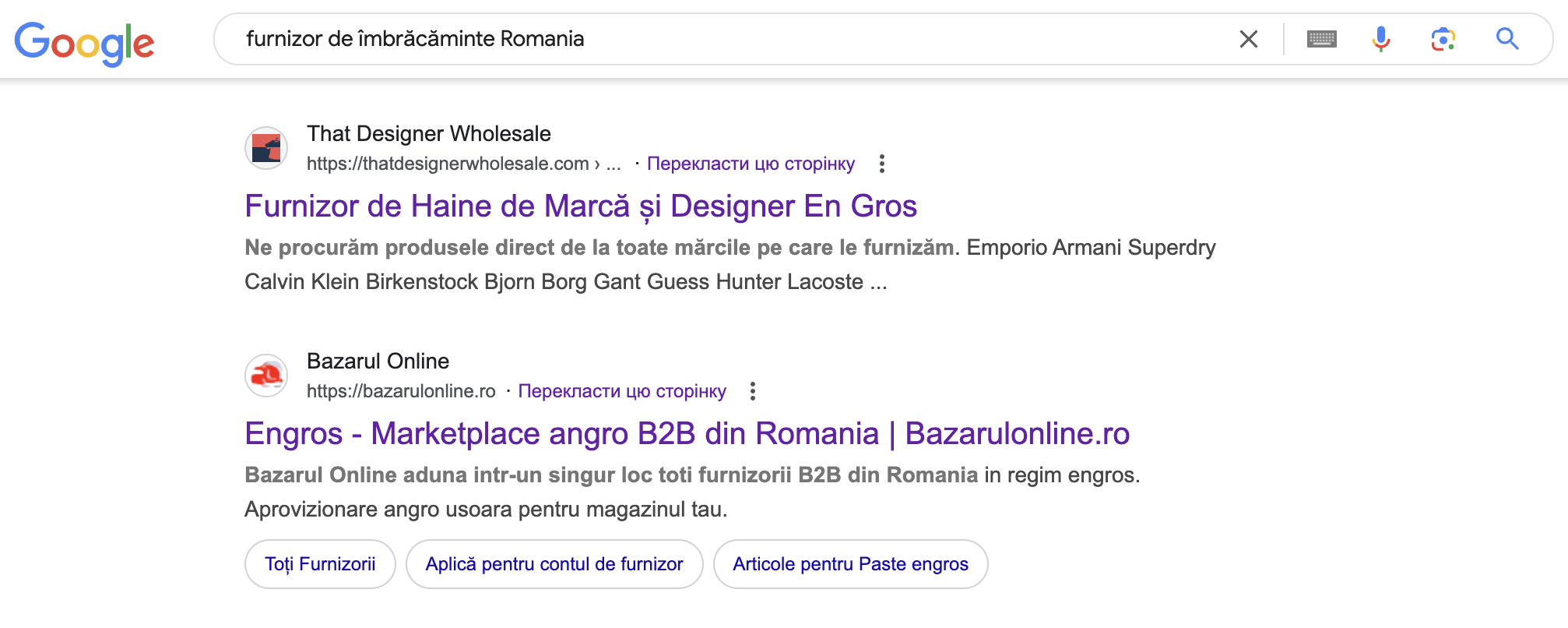Viewport: 1568px width, 628px height.
Task: Open Articole pentru Paste engros chip
Action: pyautogui.click(x=851, y=564)
